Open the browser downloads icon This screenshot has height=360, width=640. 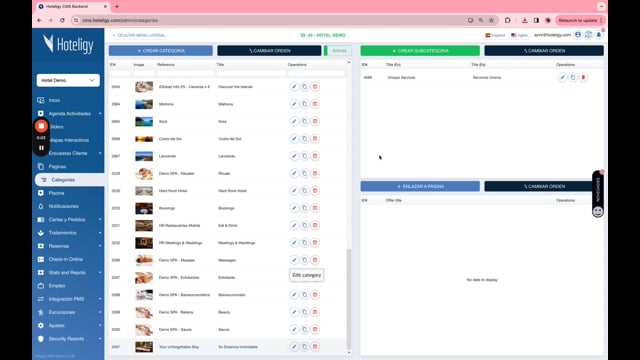pyautogui.click(x=524, y=20)
